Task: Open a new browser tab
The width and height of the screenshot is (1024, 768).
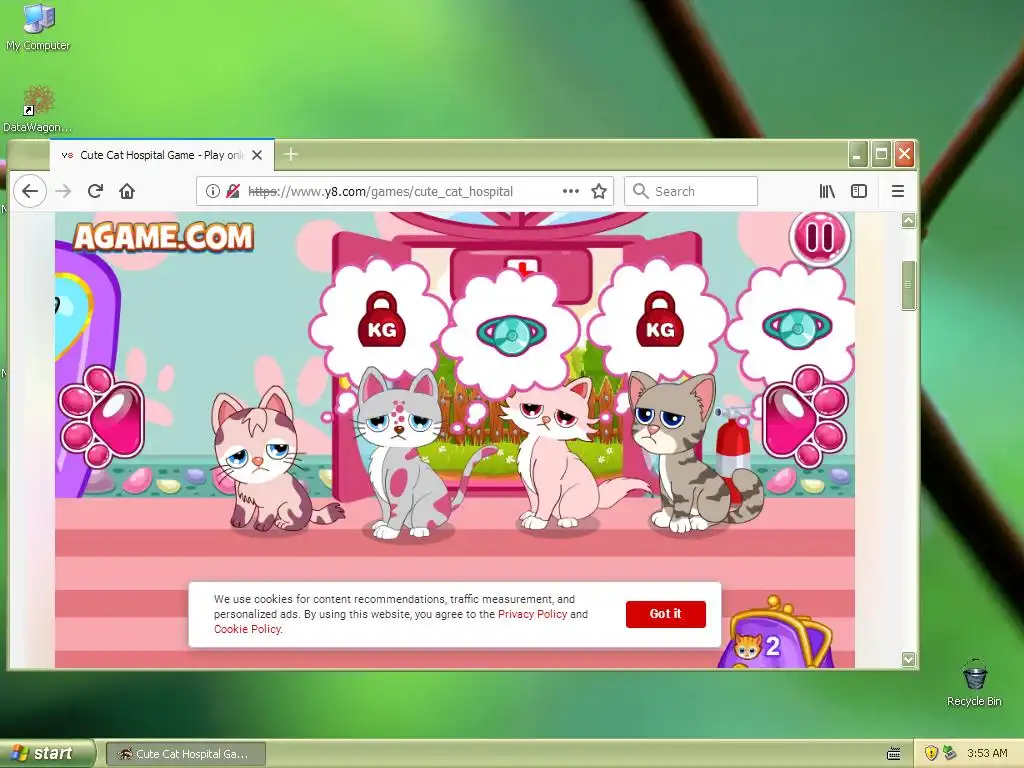Action: pyautogui.click(x=291, y=155)
